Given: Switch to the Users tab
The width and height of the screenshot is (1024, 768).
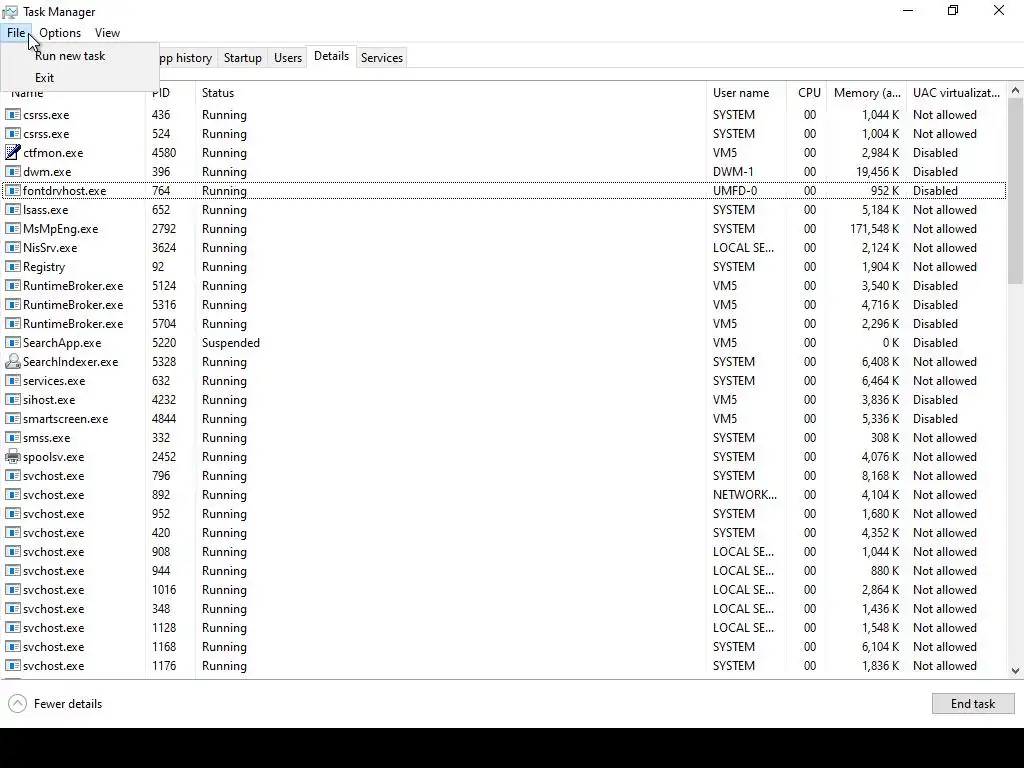Looking at the screenshot, I should tap(288, 57).
